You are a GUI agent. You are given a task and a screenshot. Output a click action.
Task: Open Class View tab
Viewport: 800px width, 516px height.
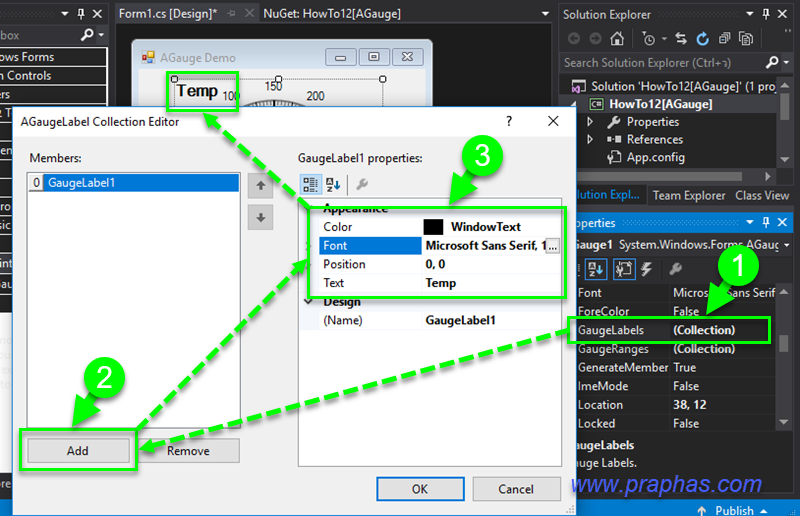762,195
